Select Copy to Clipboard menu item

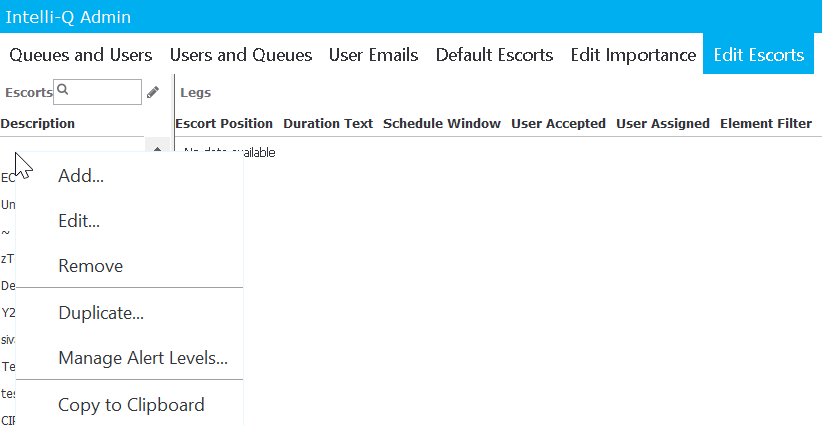click(x=129, y=405)
